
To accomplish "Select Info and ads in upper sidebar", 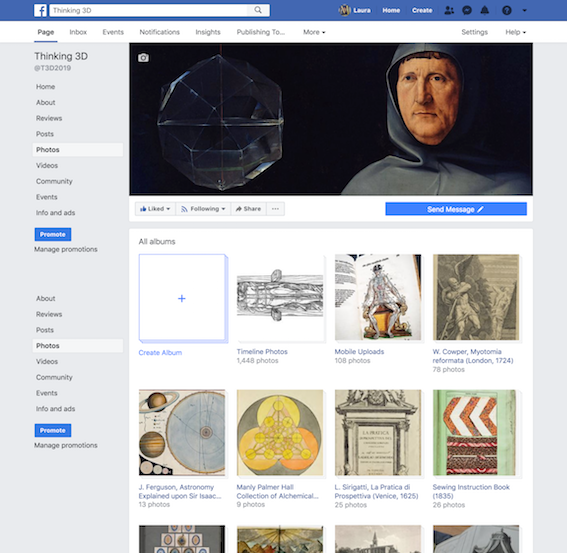I will click(55, 213).
